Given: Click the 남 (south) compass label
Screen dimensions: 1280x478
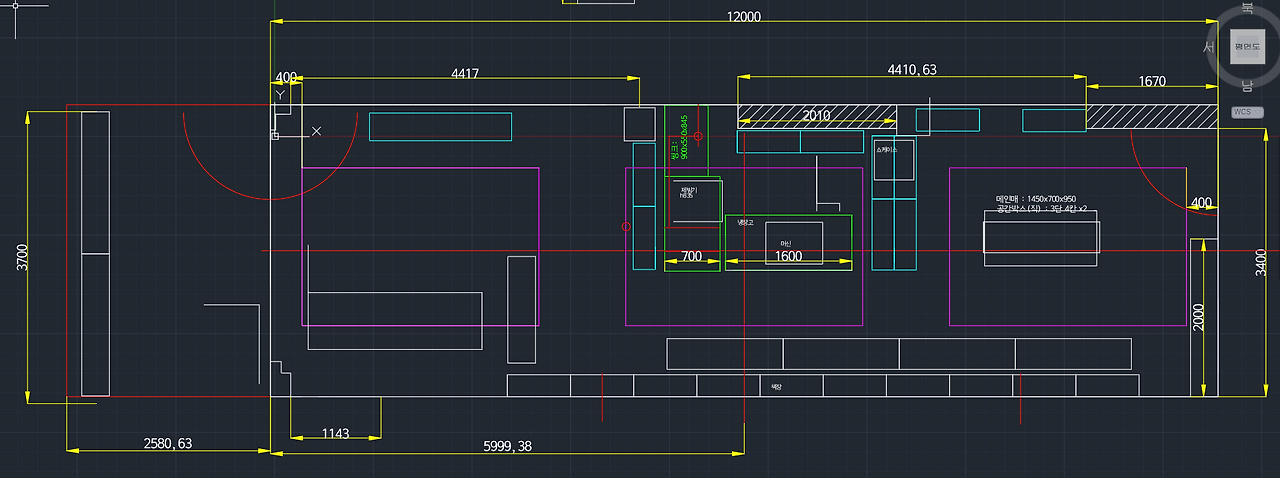Looking at the screenshot, I should [1247, 86].
